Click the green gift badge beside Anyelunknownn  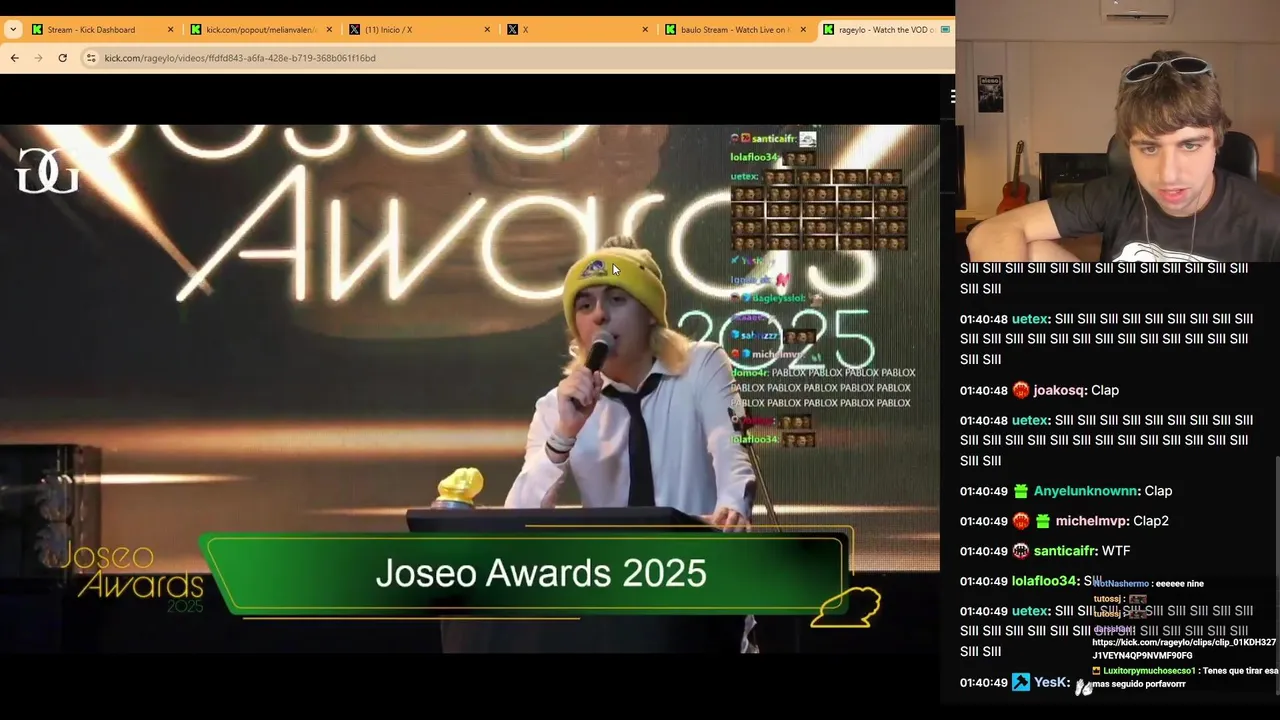(1020, 491)
